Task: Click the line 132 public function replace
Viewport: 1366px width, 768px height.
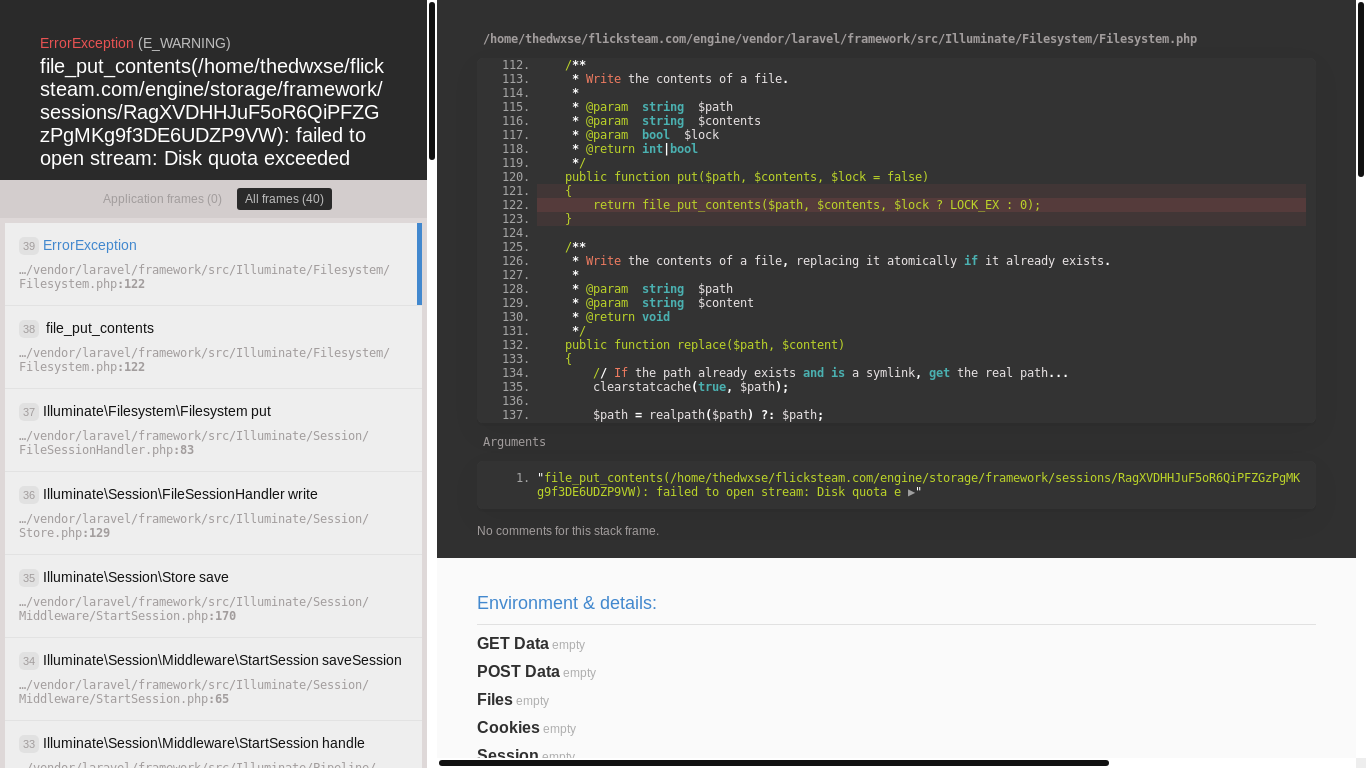Action: tap(705, 345)
